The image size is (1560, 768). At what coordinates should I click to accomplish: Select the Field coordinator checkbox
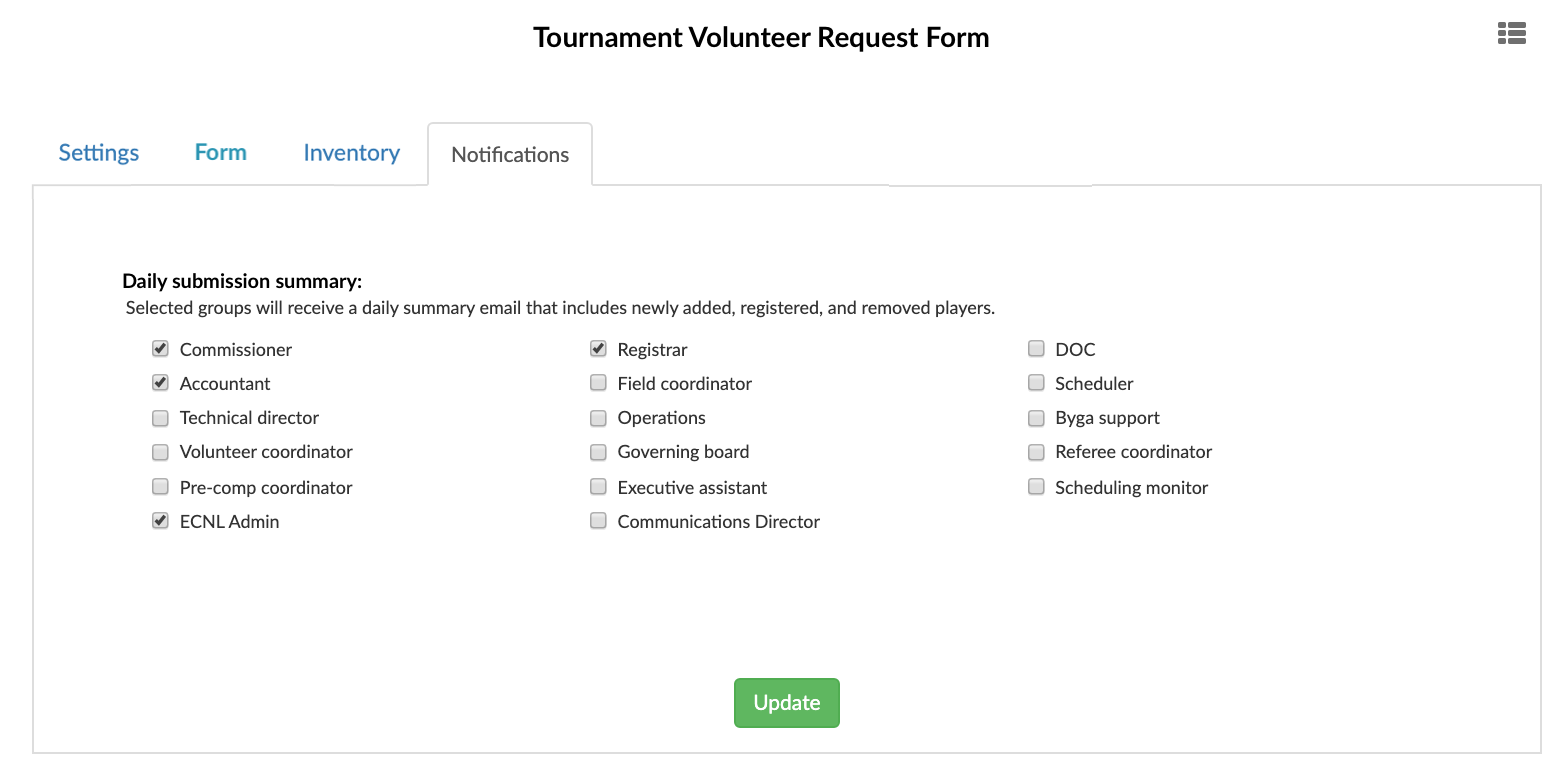[598, 383]
